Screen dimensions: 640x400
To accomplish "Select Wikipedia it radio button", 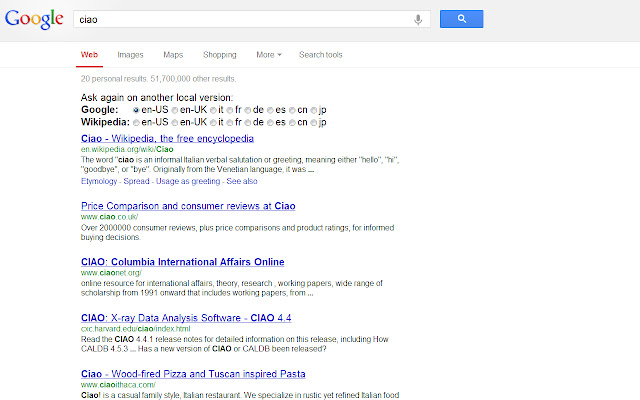I will [213, 122].
